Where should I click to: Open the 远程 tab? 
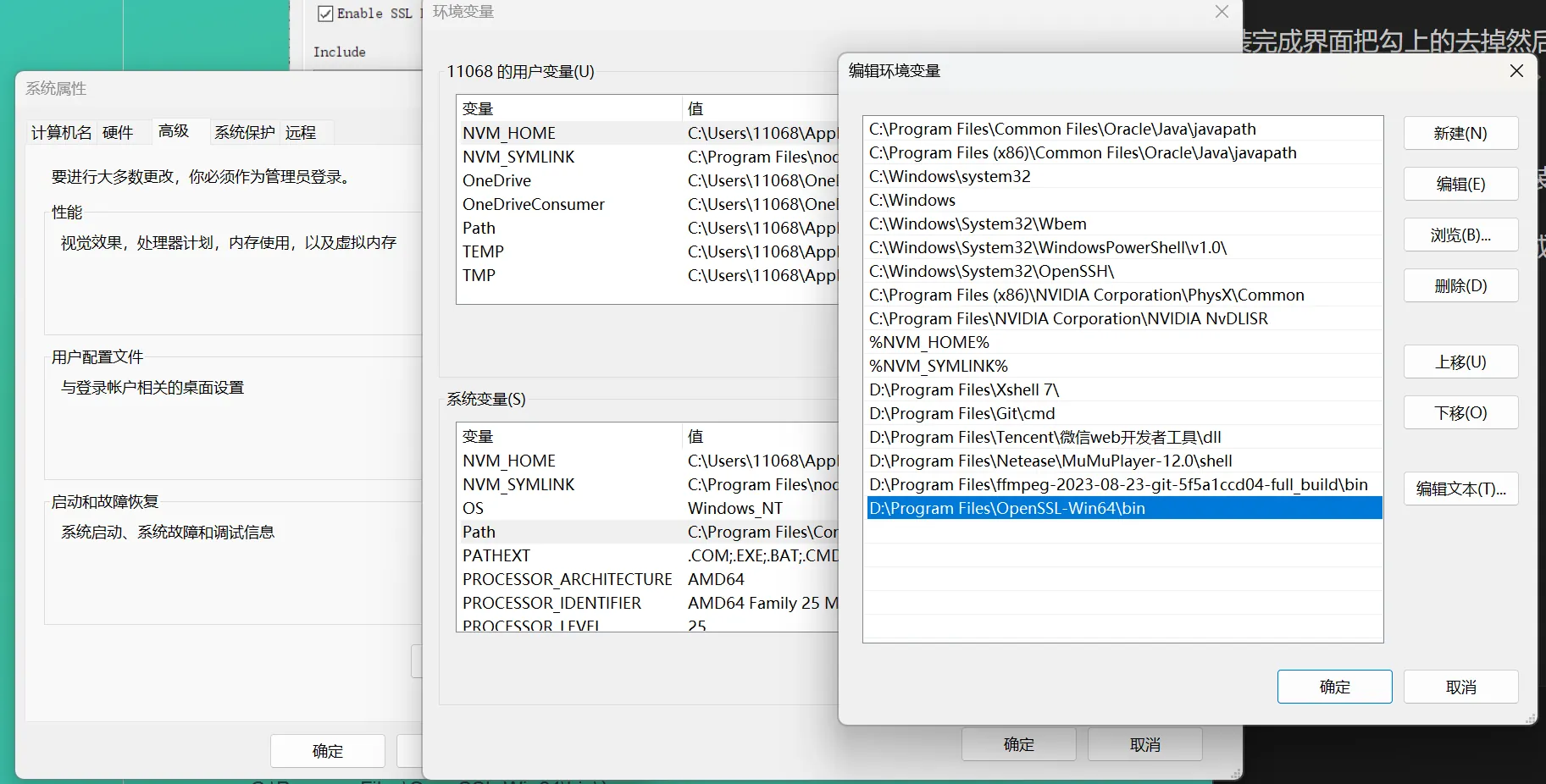click(301, 133)
